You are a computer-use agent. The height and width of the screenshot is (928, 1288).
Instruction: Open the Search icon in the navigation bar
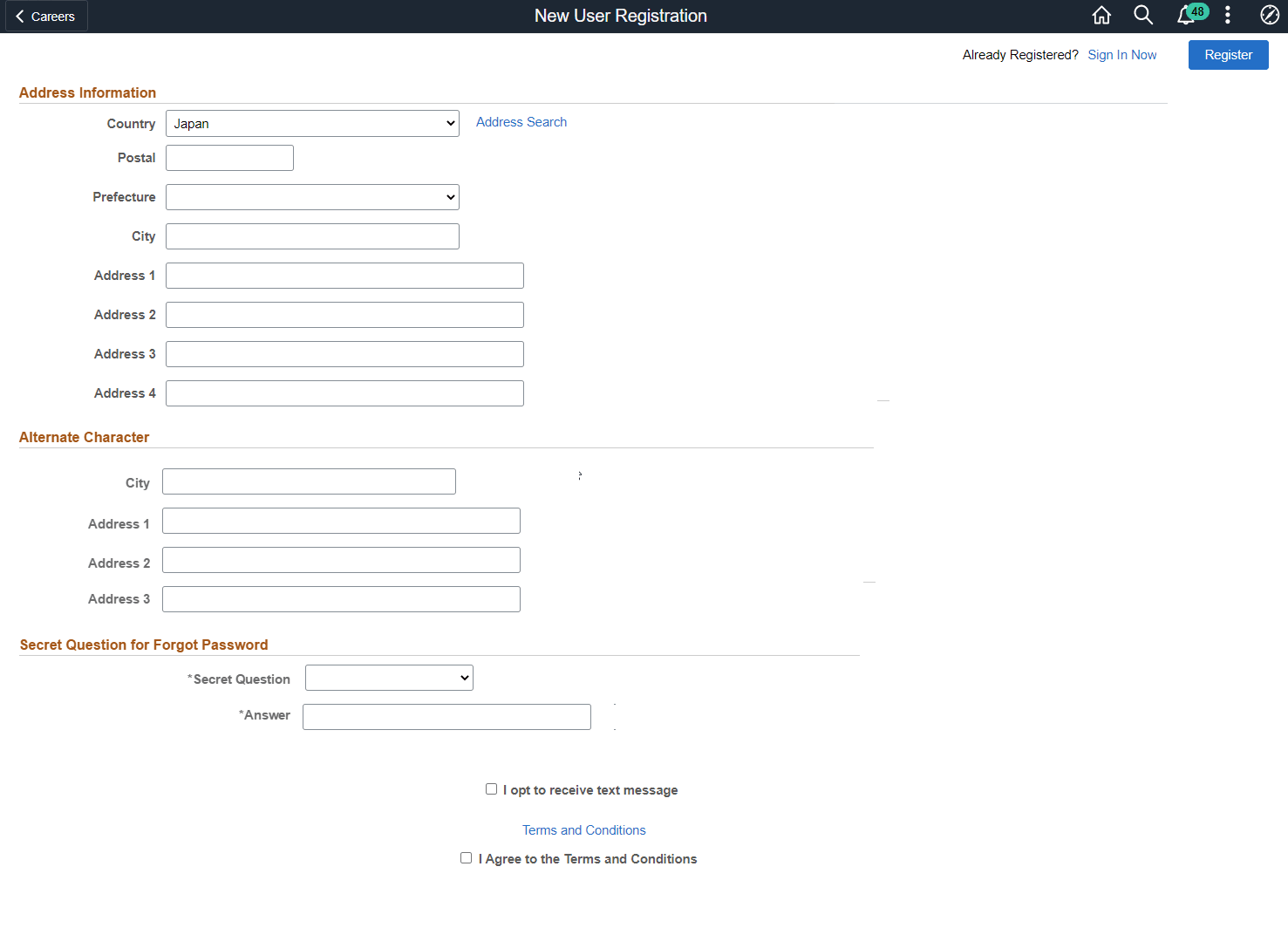pyautogui.click(x=1142, y=15)
